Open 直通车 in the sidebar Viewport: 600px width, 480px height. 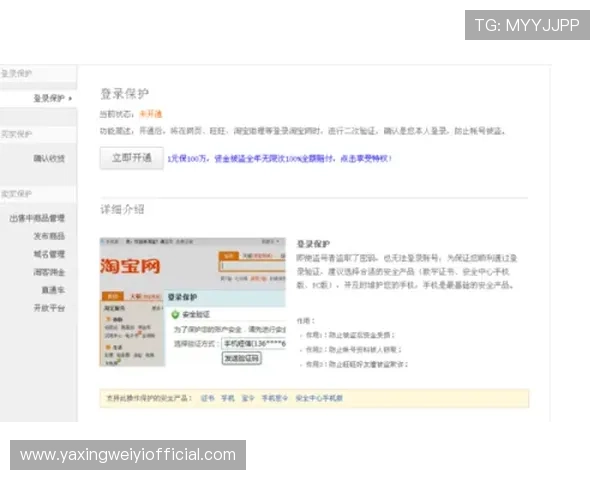pos(53,290)
